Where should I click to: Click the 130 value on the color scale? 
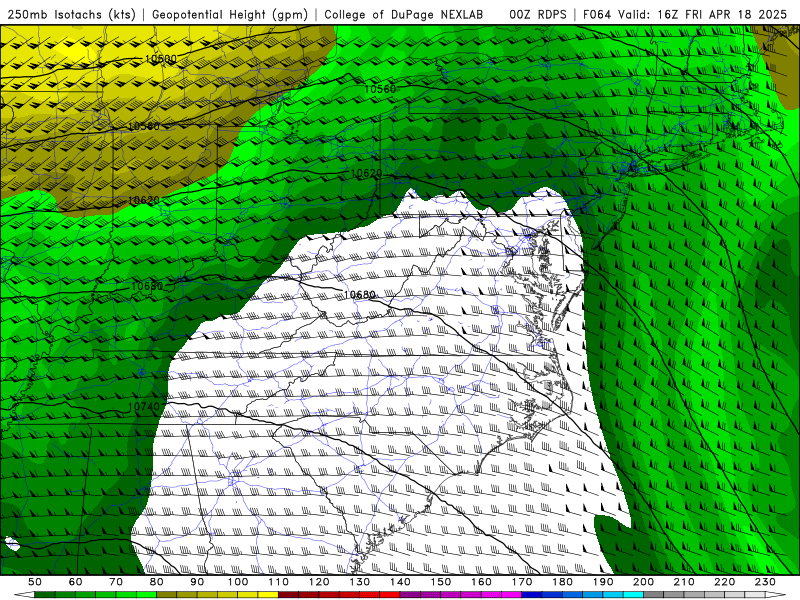(x=360, y=582)
